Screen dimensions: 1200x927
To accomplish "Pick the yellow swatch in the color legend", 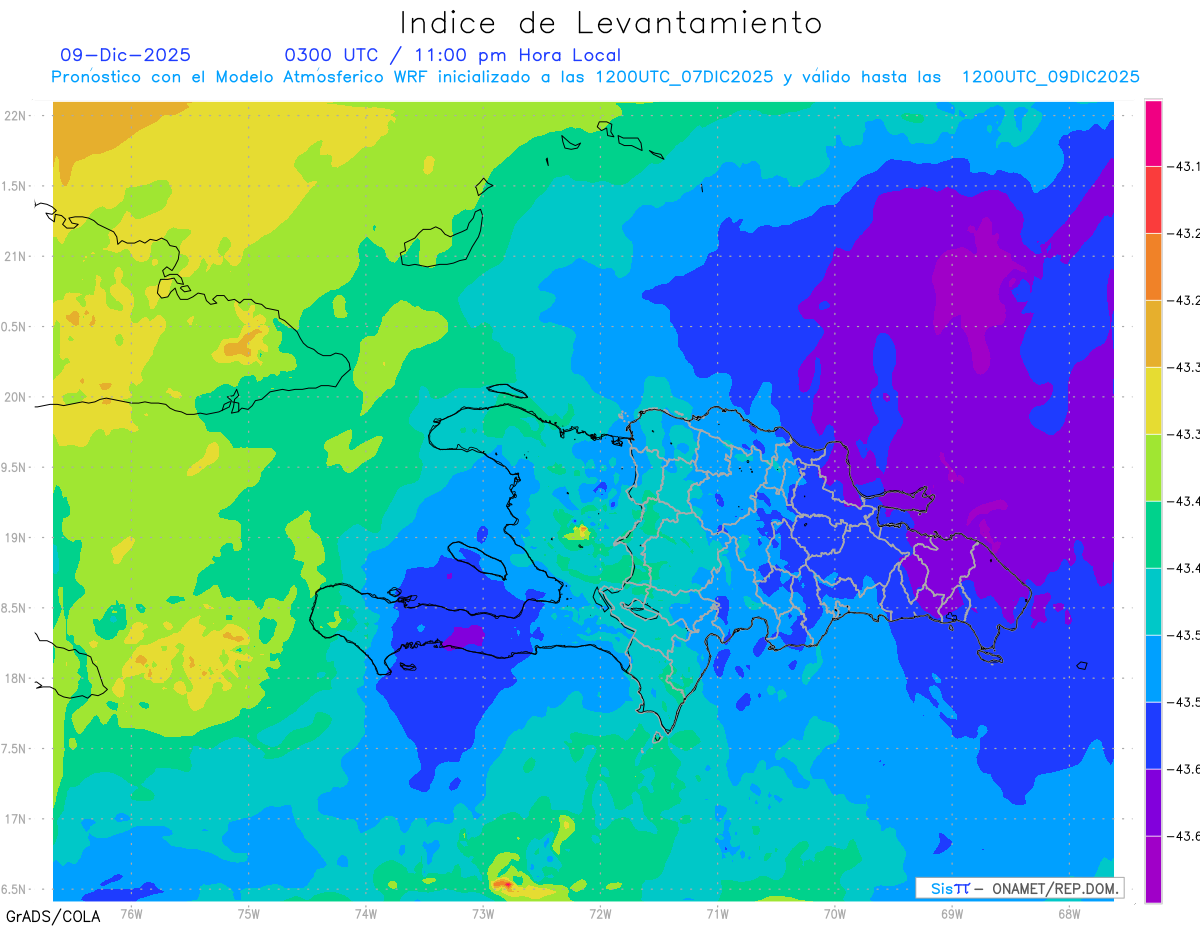I will pyautogui.click(x=1153, y=401).
